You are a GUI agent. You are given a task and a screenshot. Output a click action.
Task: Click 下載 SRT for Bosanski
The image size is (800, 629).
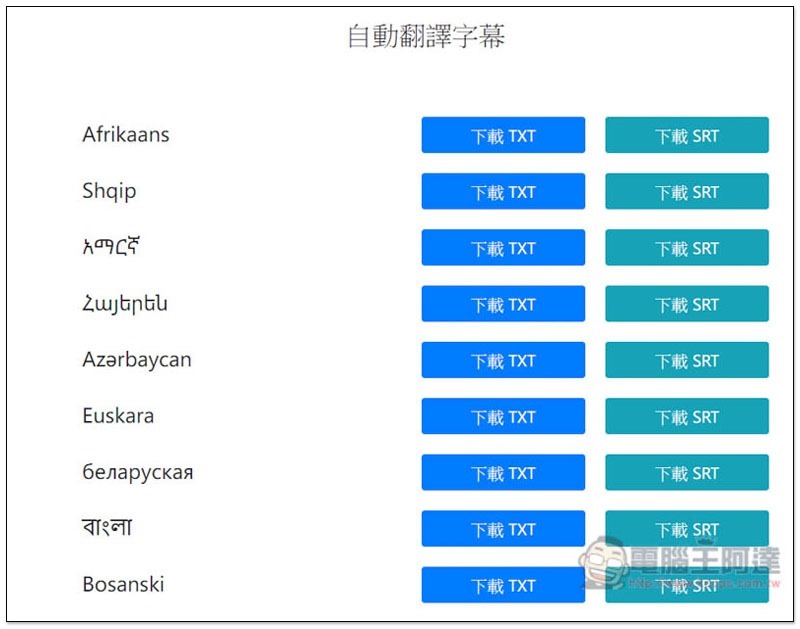click(687, 585)
